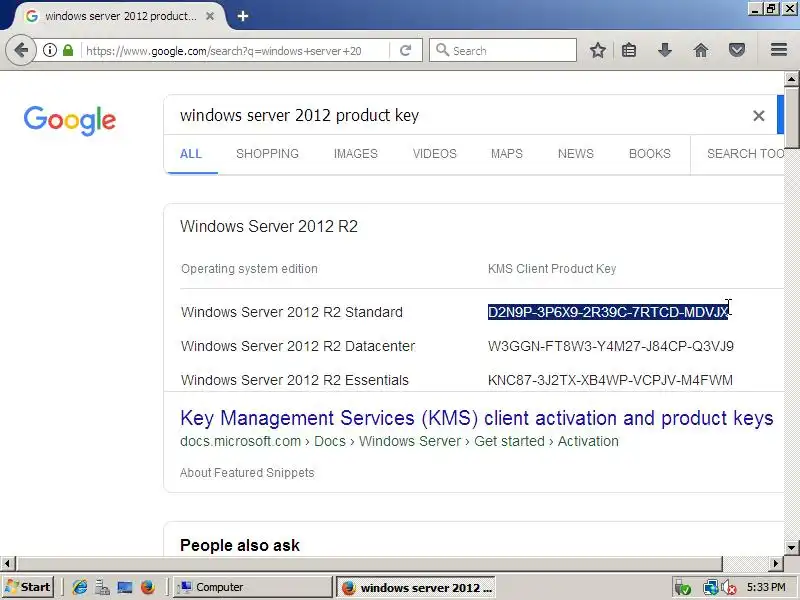Click the 'People also ask' heading
The image size is (800, 600).
tap(240, 545)
